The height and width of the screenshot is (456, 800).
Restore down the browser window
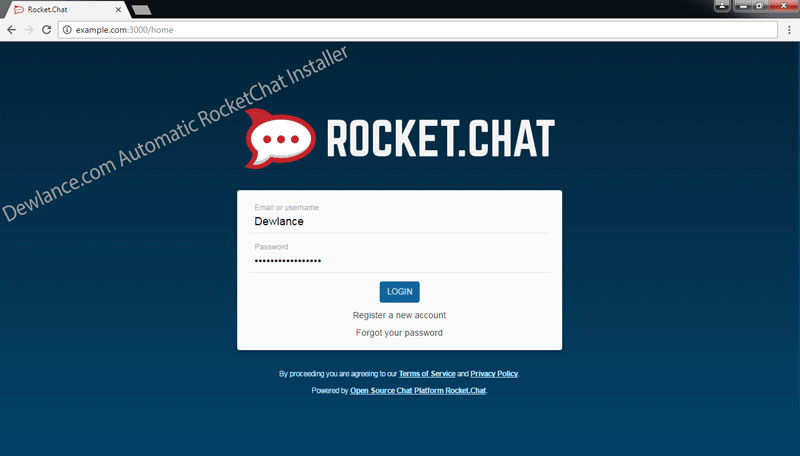[x=759, y=6]
